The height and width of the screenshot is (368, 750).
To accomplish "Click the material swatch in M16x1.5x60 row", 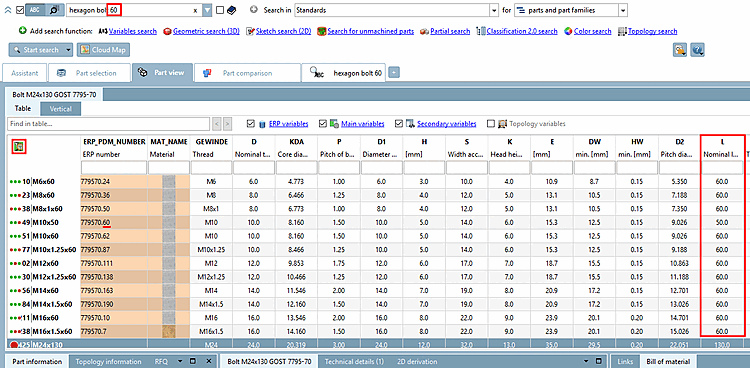I will (168, 331).
